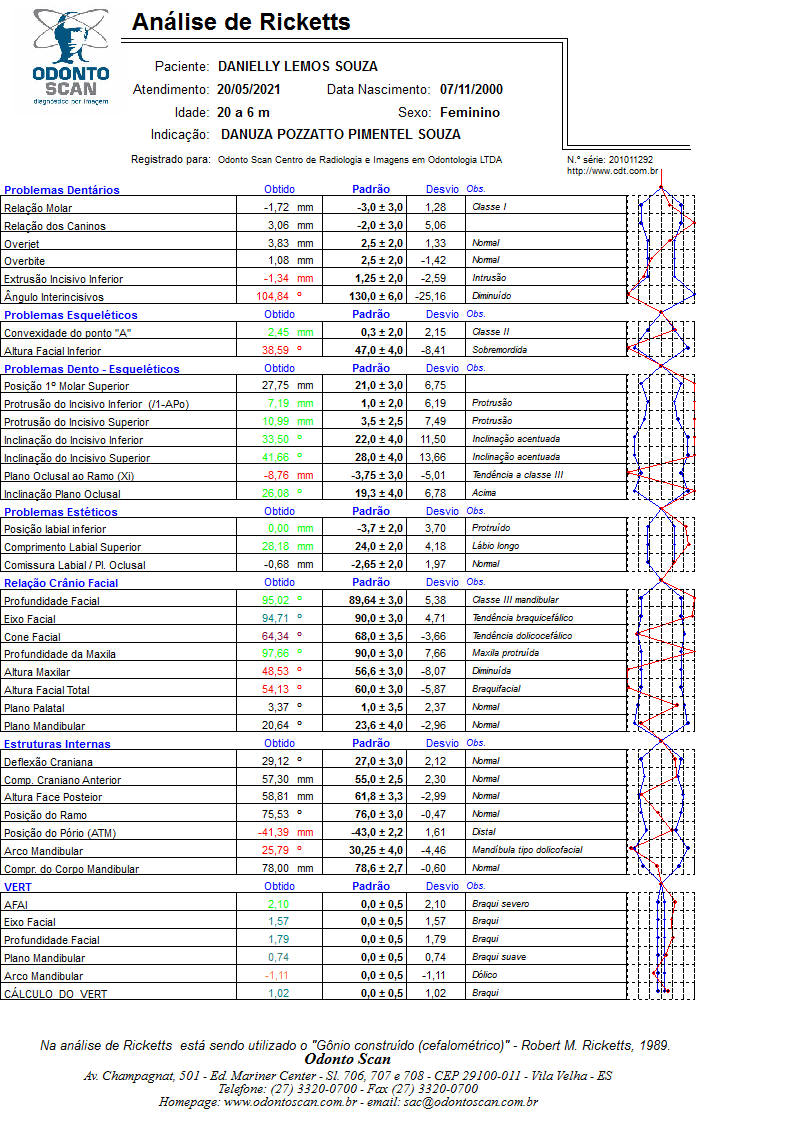The image size is (794, 1123).
Task: Click Cone Facial value 64,34
Action: 276,636
